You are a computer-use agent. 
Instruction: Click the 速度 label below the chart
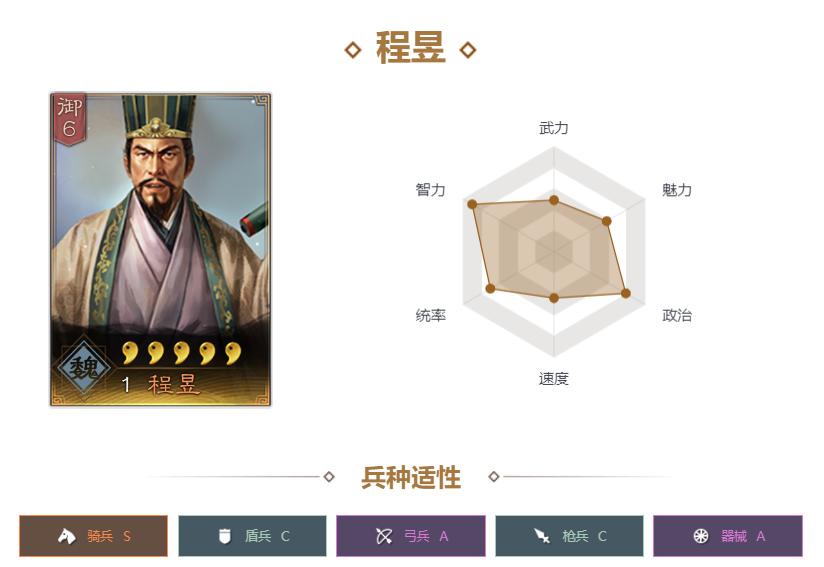(554, 378)
